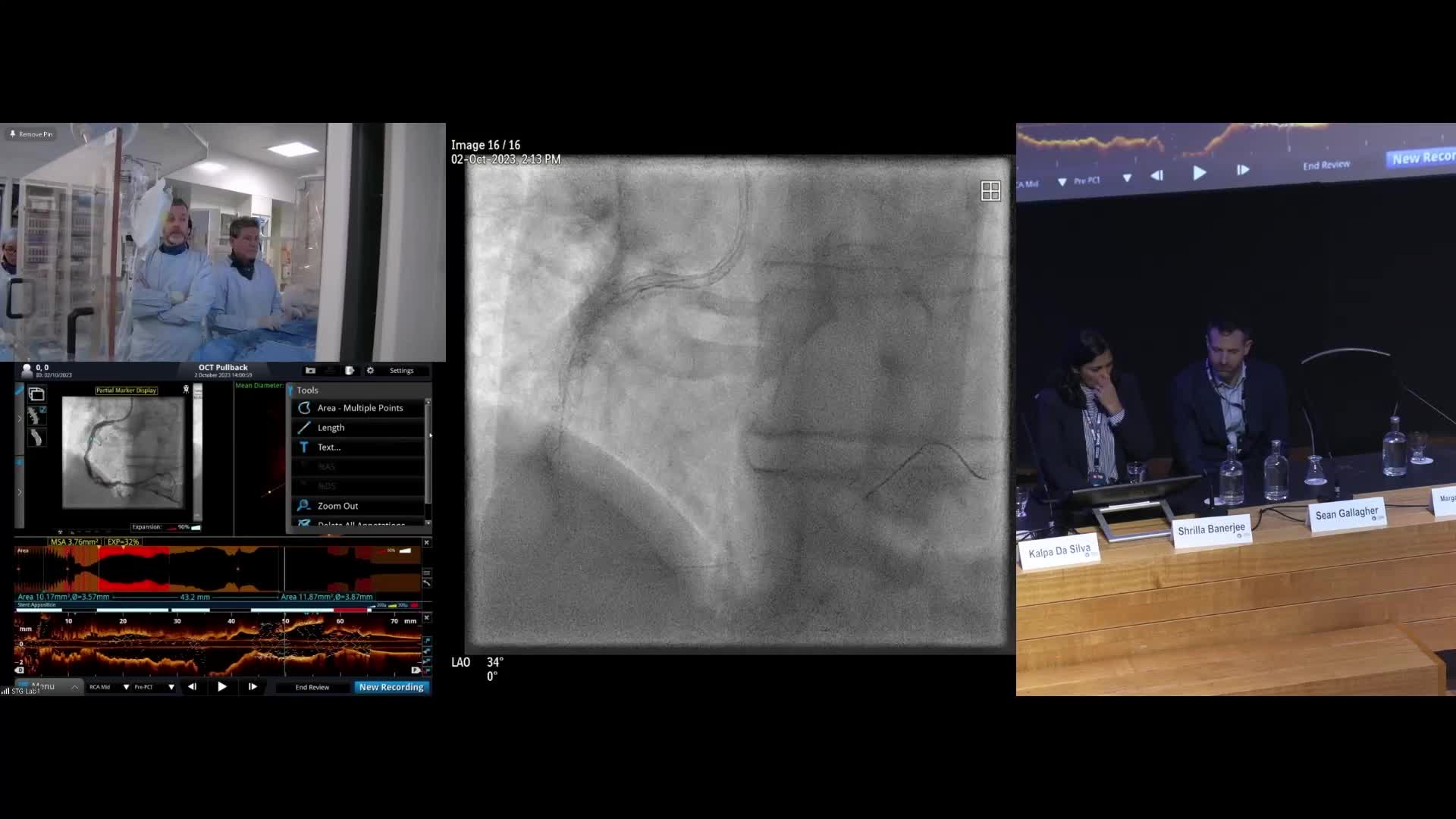The image size is (1456, 819).
Task: Open the snapshot folder icon in header
Action: coord(310,371)
